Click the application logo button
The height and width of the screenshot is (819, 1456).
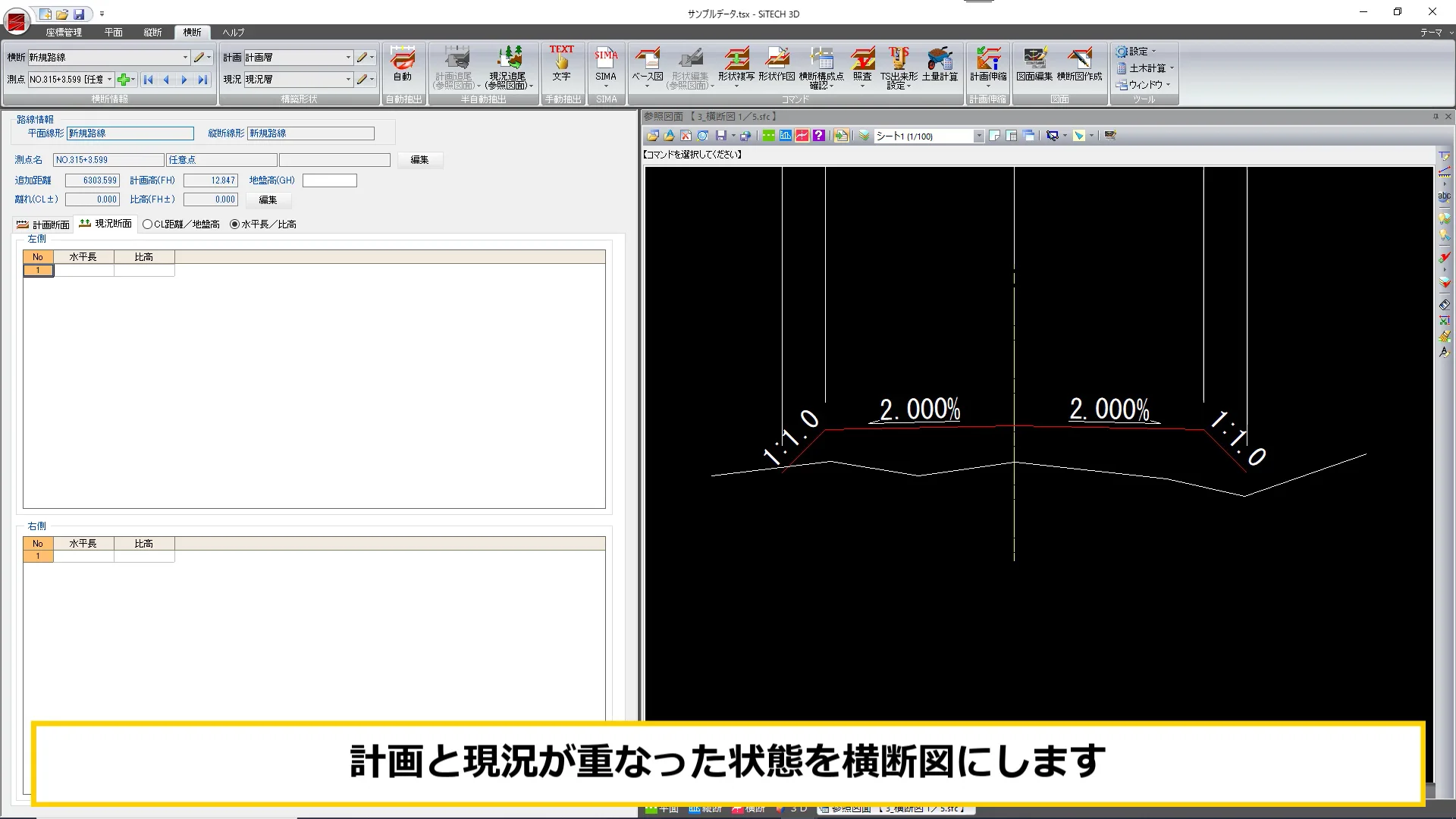click(x=16, y=20)
